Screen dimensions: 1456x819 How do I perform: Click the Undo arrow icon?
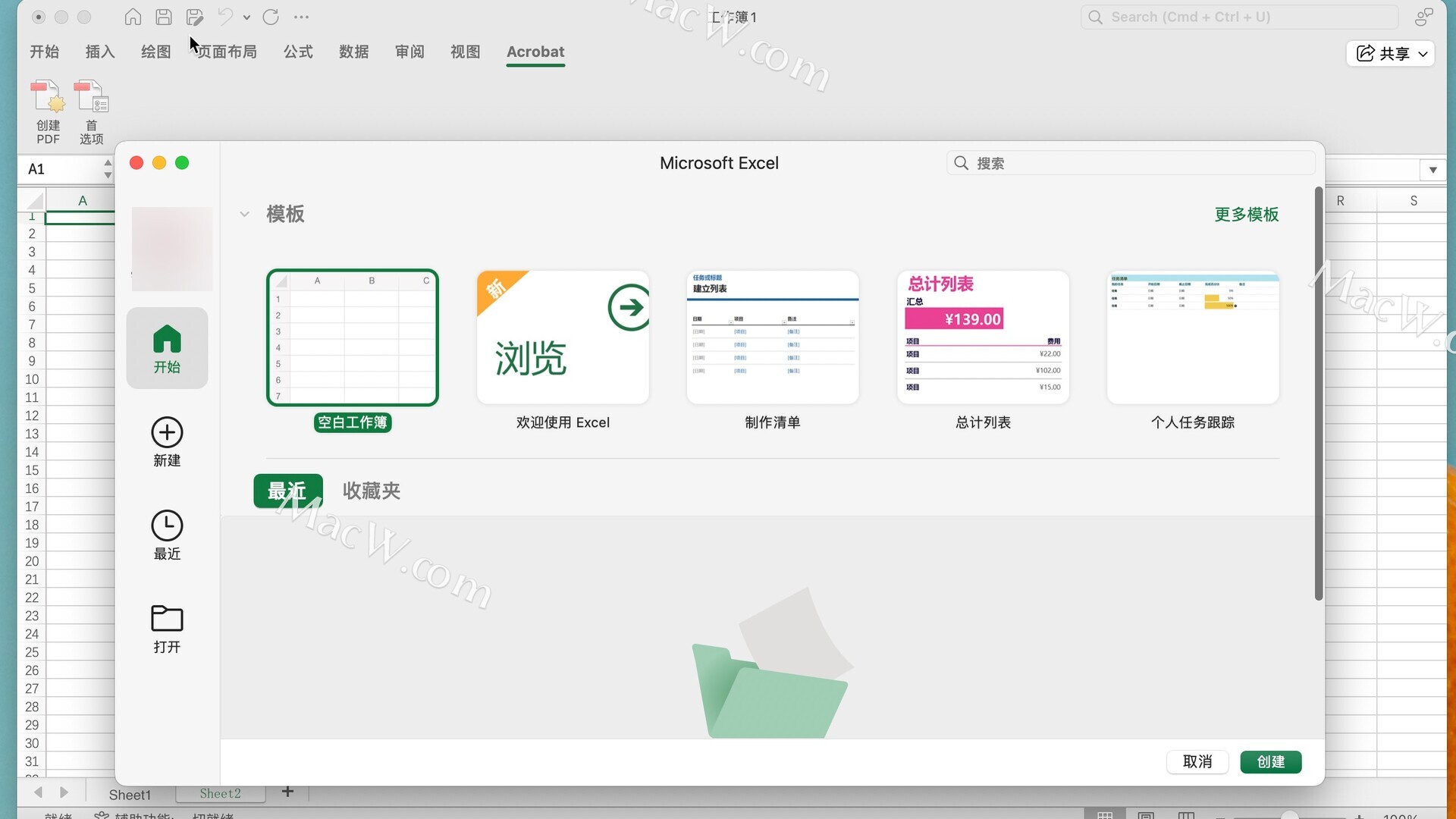click(225, 17)
